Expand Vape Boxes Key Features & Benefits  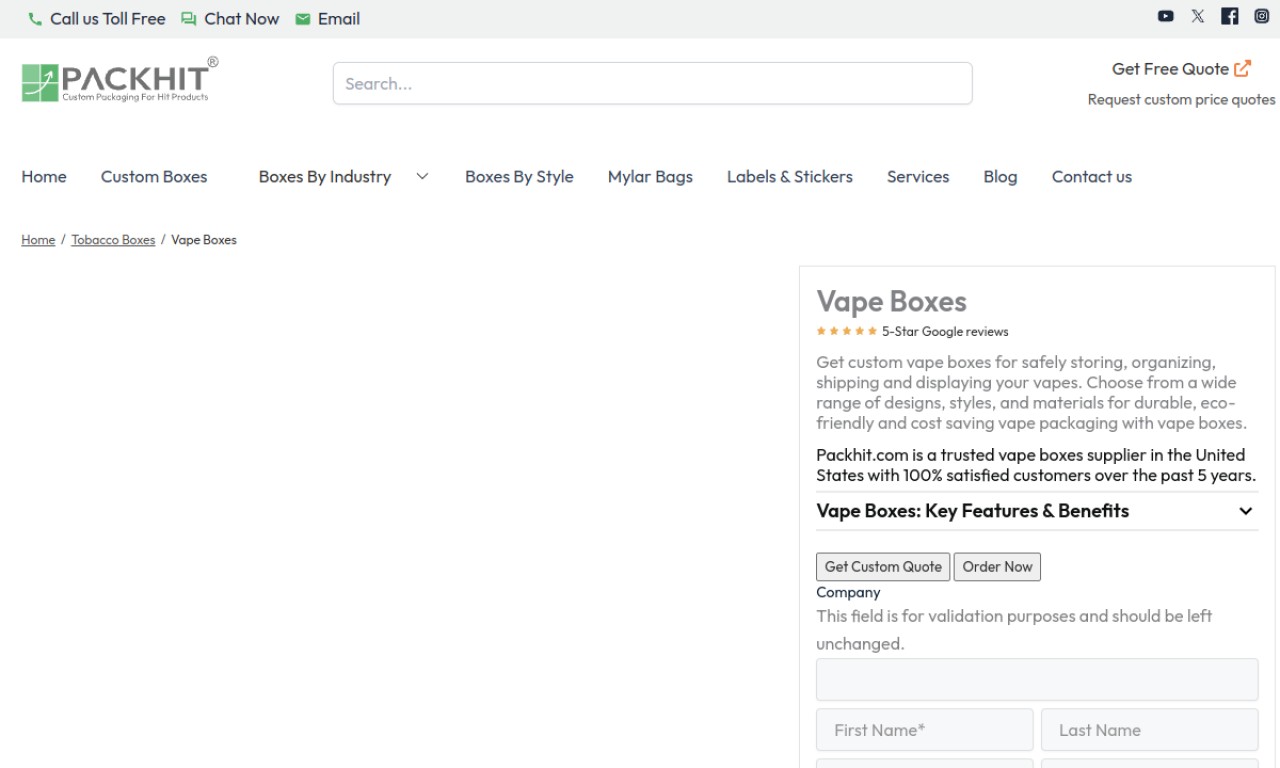click(x=1245, y=511)
